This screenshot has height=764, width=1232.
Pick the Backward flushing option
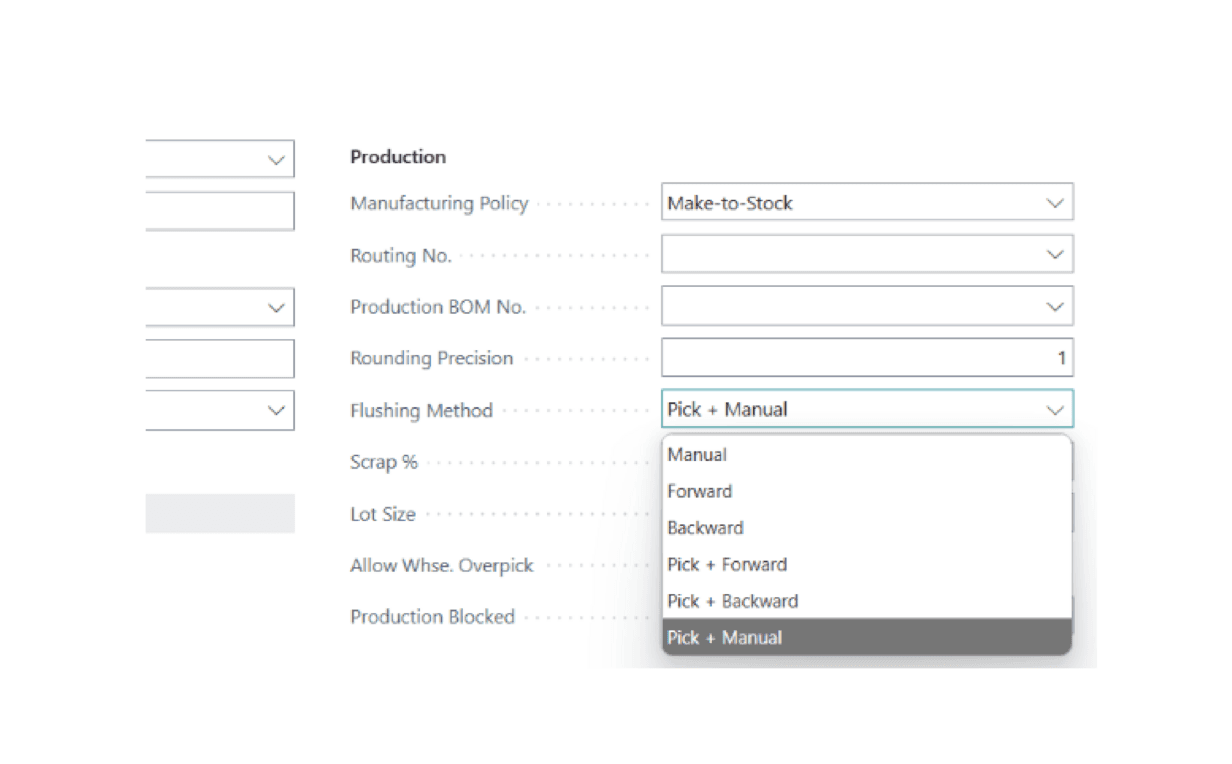click(x=705, y=528)
